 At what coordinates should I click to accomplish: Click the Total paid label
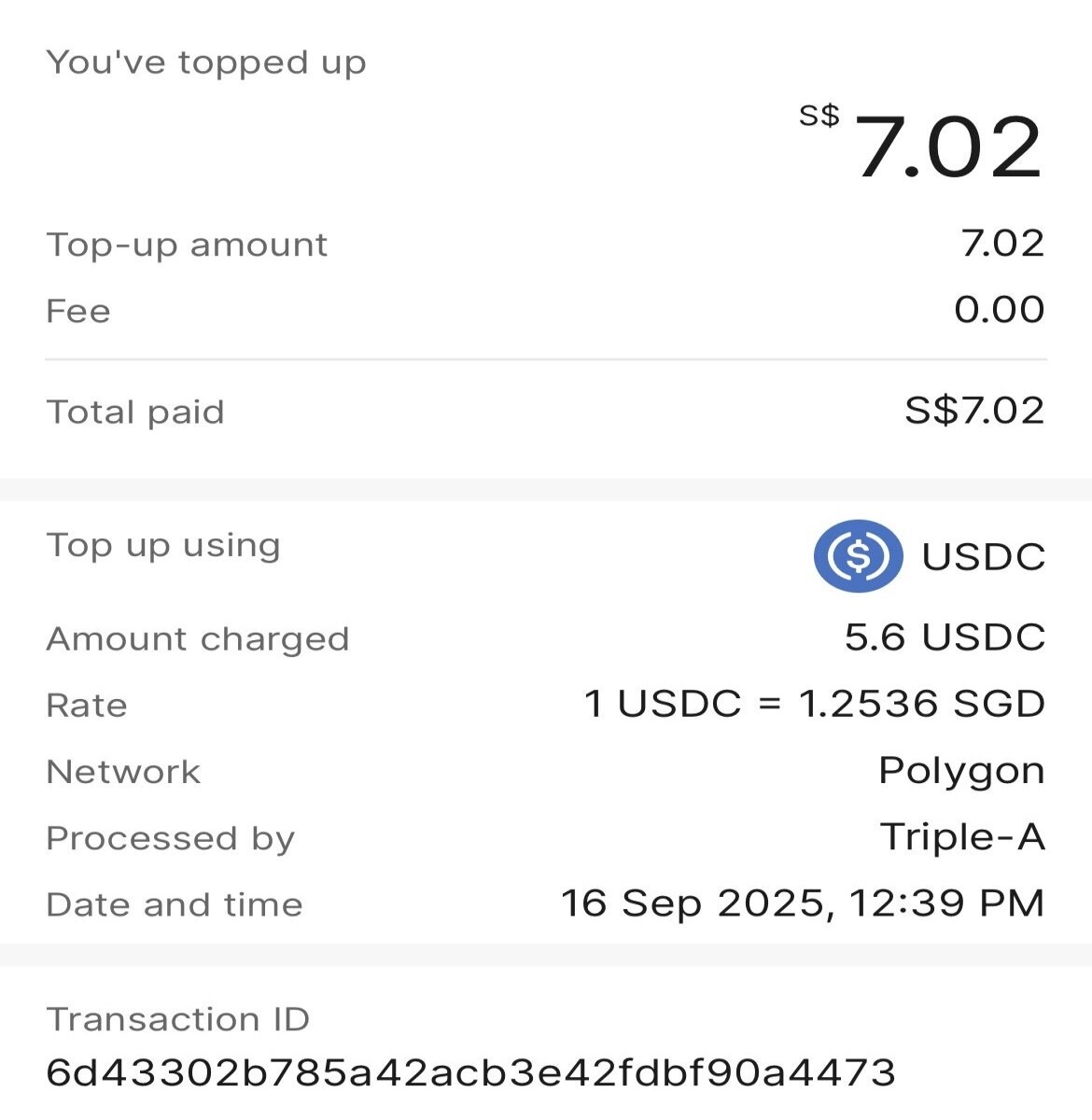135,413
